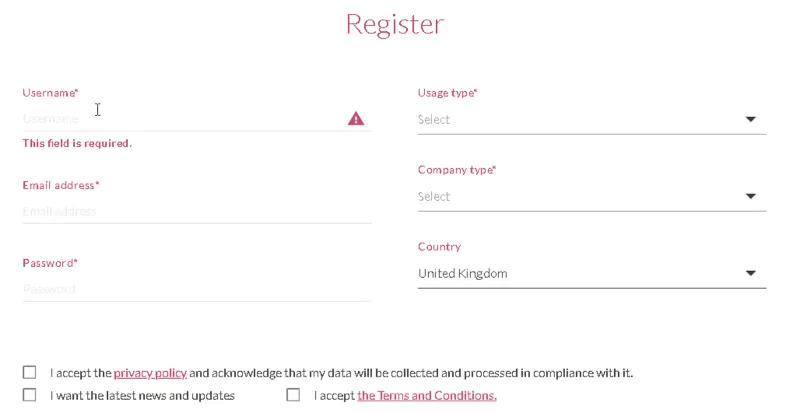800x413 pixels.
Task: Open the United Kingdom country selector
Action: (592, 274)
